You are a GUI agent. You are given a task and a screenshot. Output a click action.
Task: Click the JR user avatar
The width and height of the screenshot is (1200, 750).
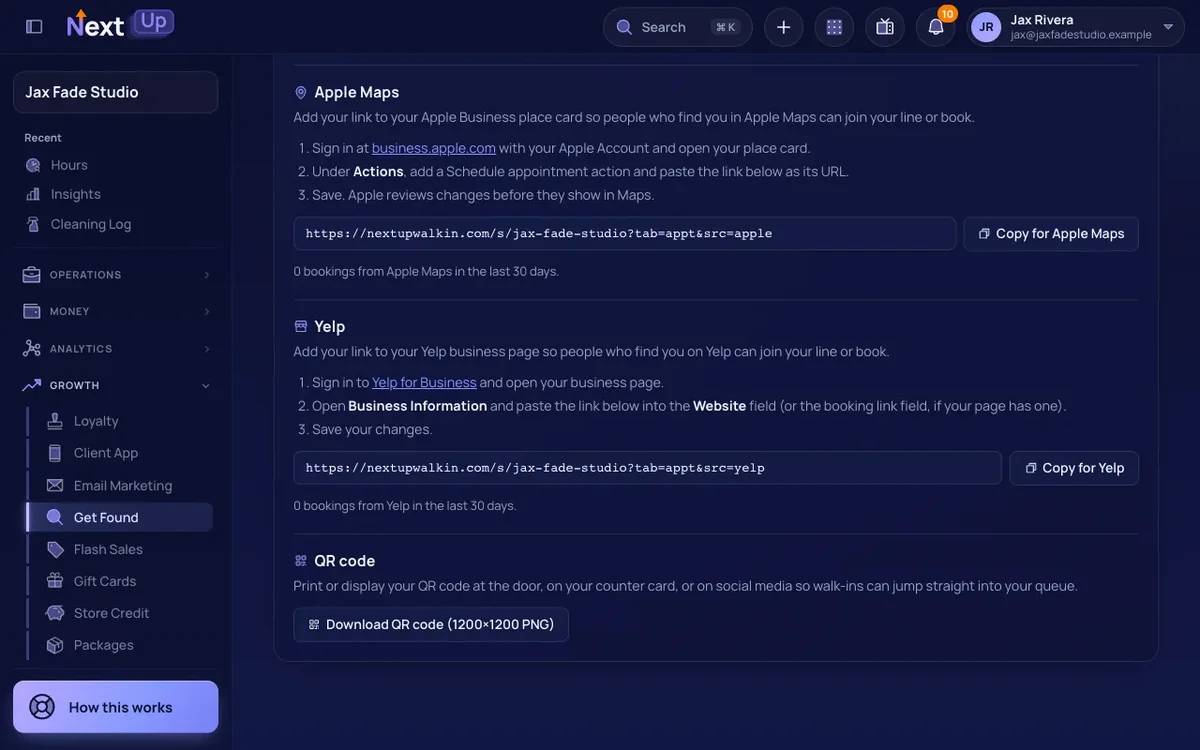pyautogui.click(x=986, y=27)
